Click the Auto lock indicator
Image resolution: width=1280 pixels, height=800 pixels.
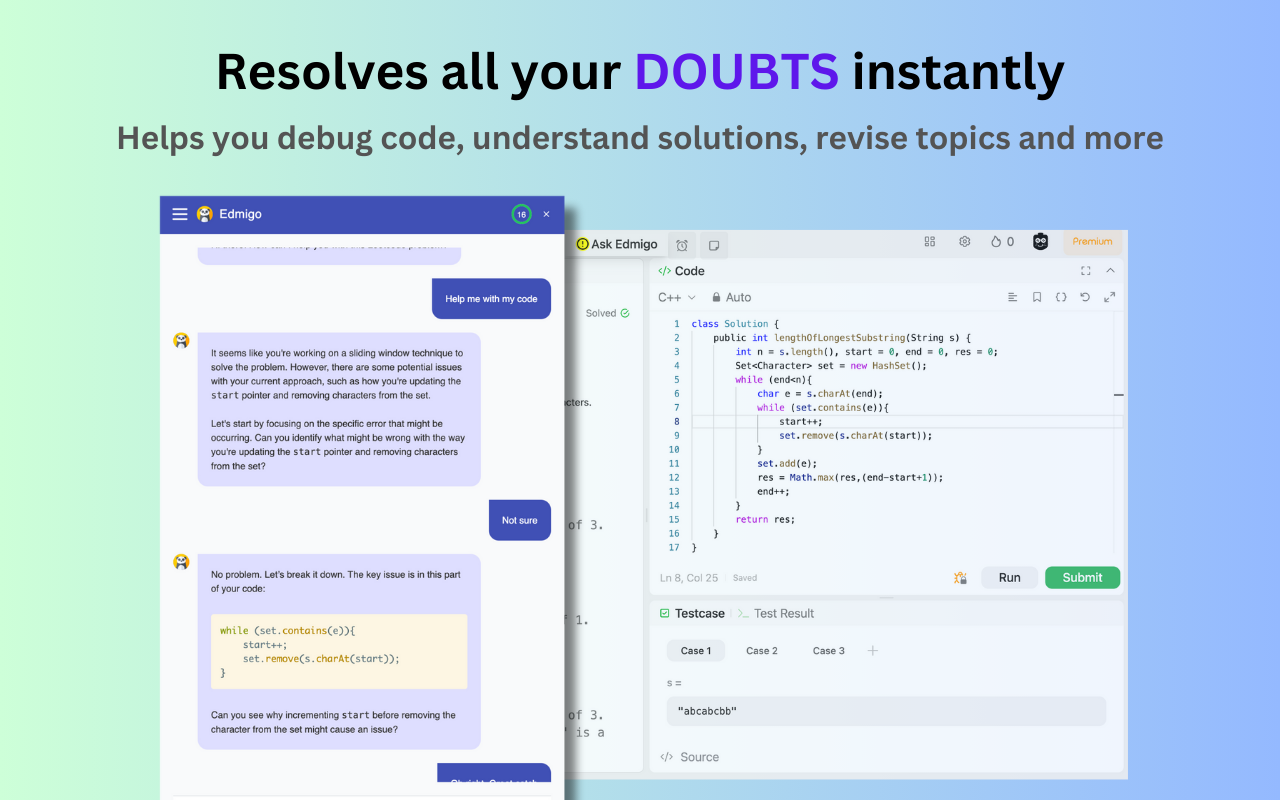[731, 297]
